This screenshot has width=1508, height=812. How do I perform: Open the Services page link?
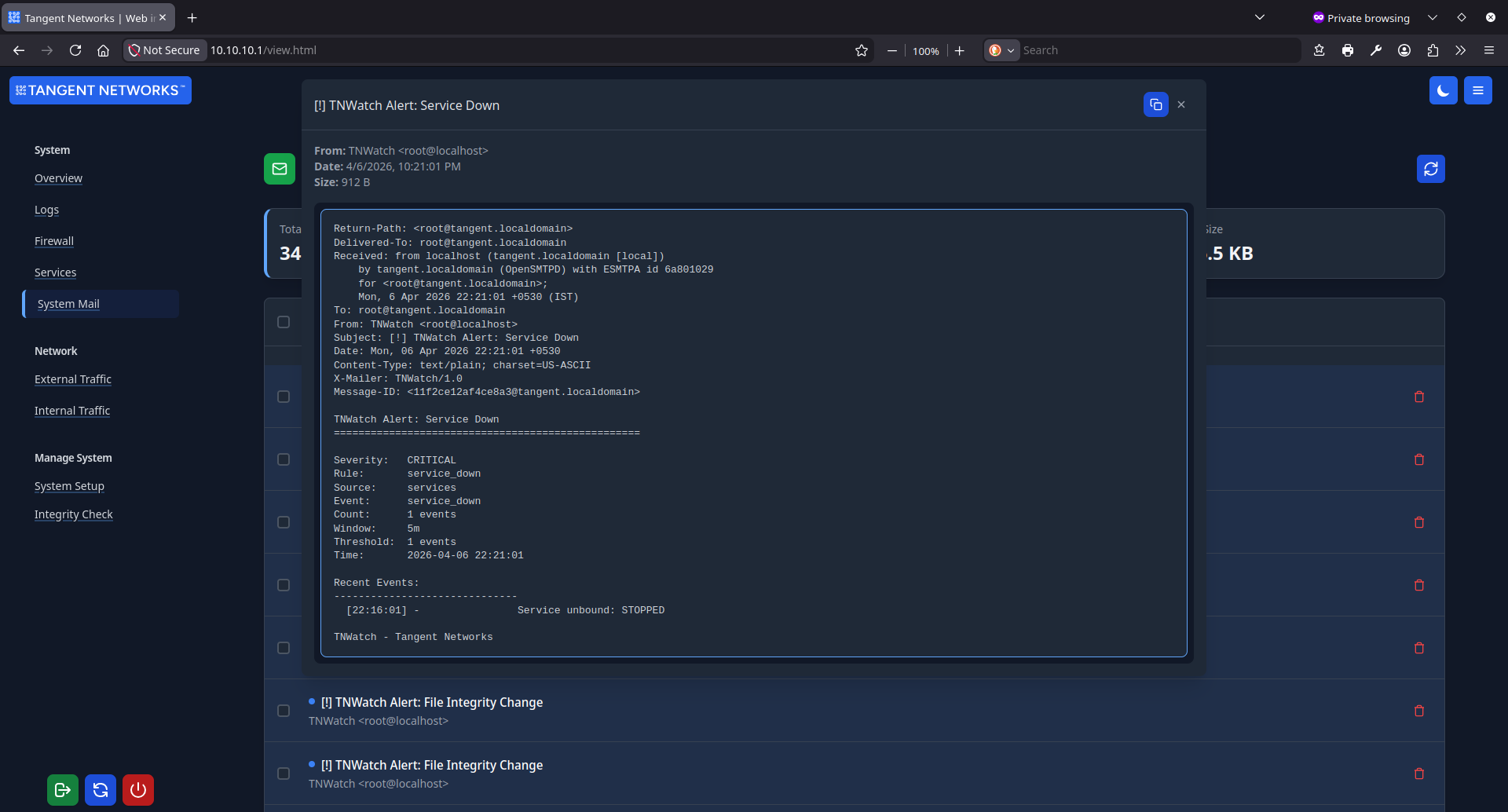point(55,272)
